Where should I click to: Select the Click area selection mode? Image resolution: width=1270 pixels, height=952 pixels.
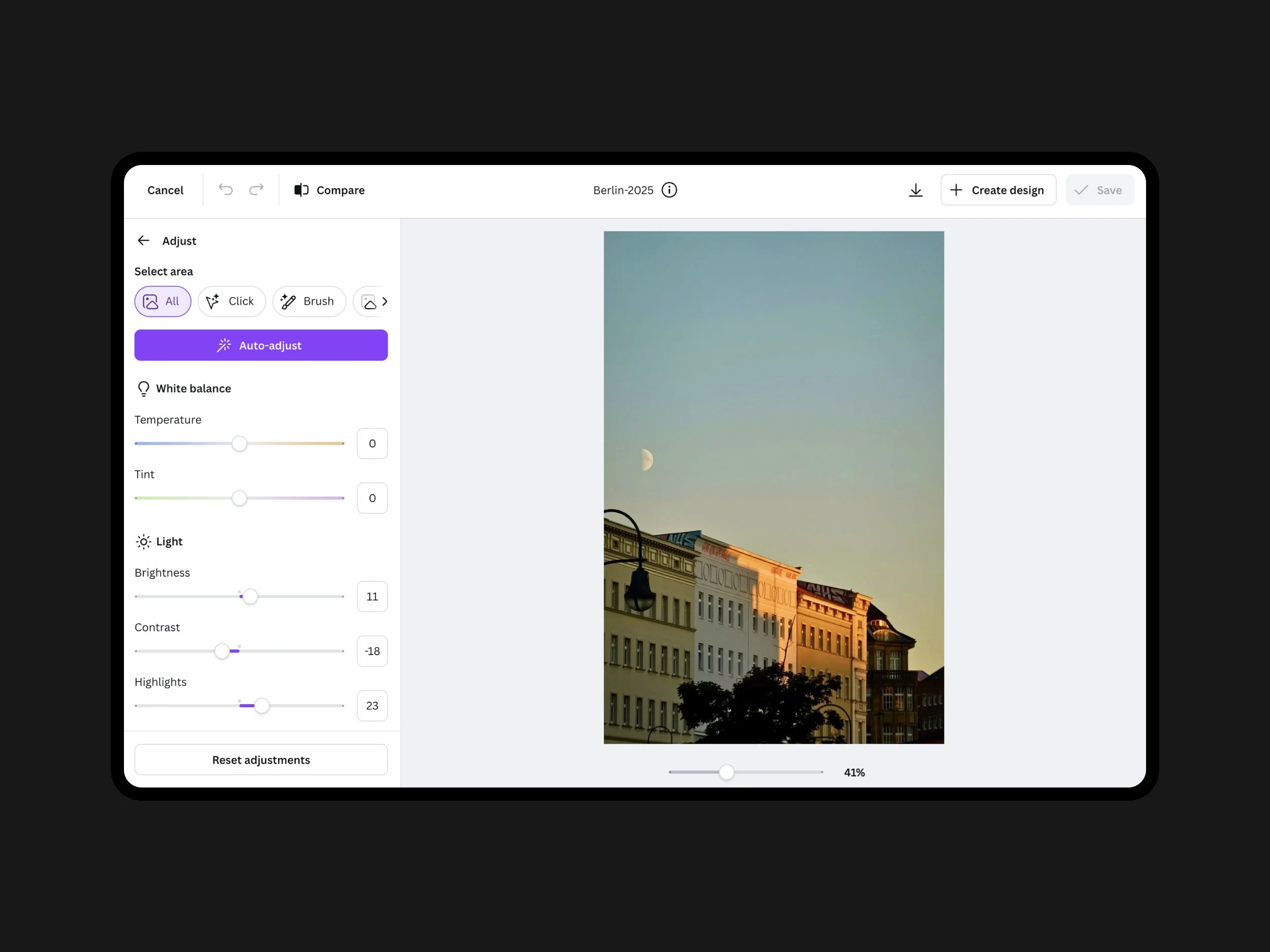click(x=231, y=301)
